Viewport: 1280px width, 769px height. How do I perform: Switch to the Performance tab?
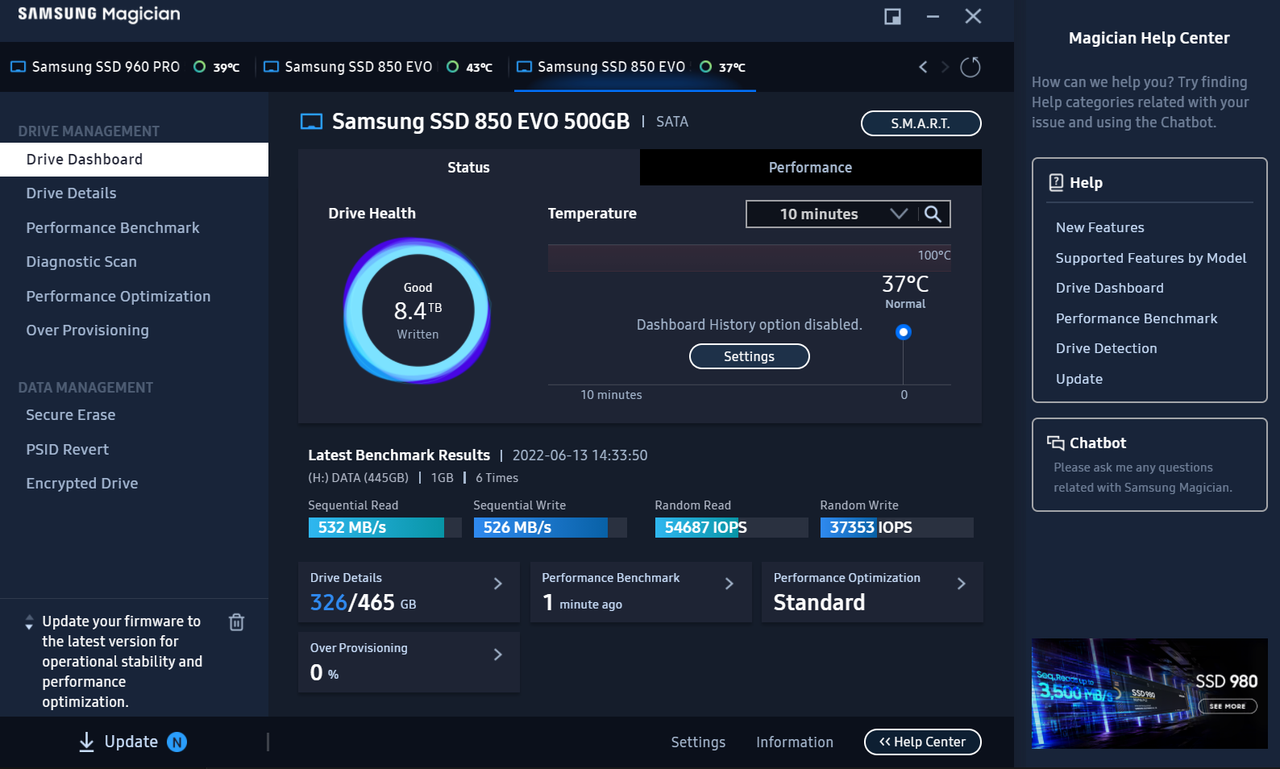click(810, 167)
